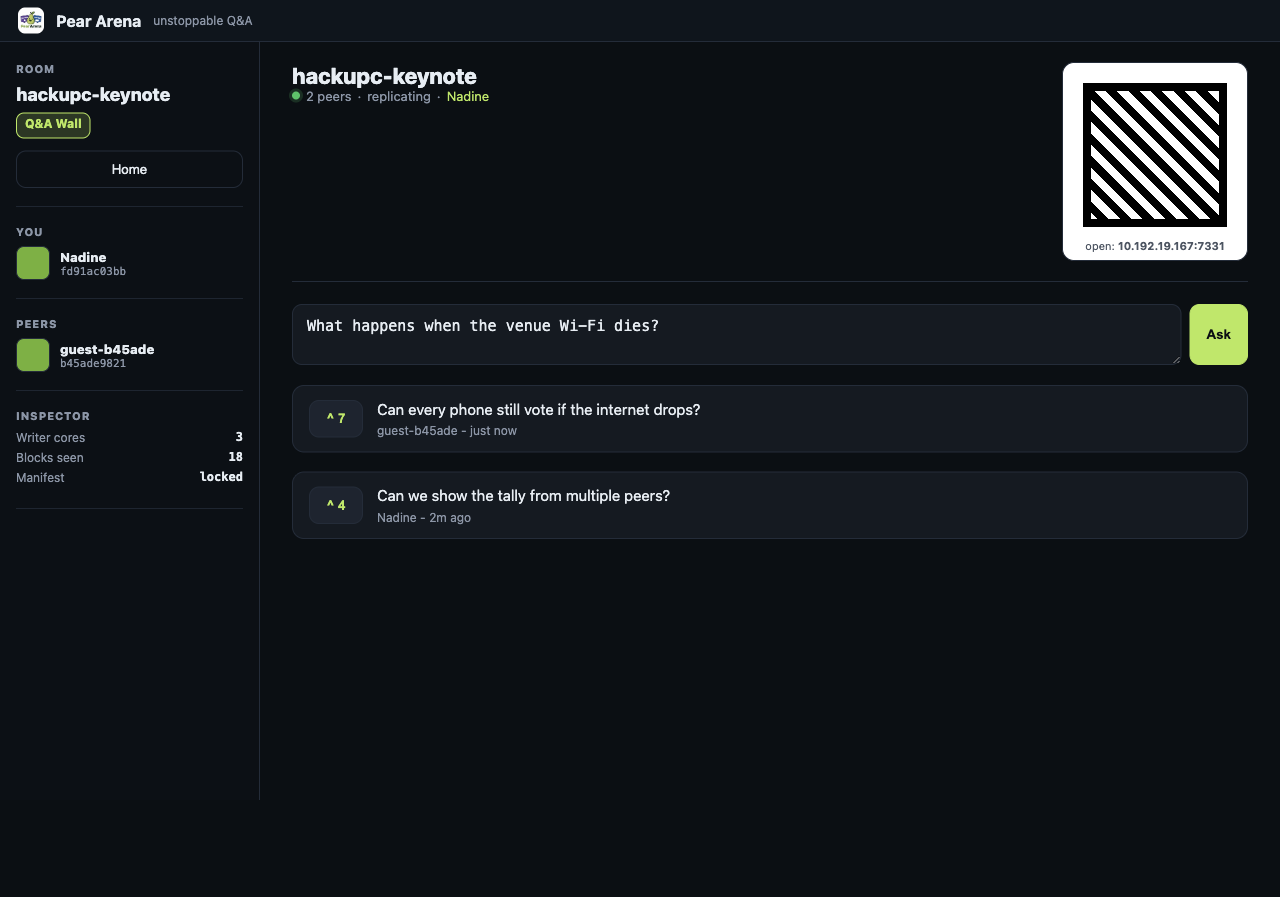Click the 'unstoppable Q&A' tagline
Screen dimensions: 1280x897
pyautogui.click(x=202, y=21)
